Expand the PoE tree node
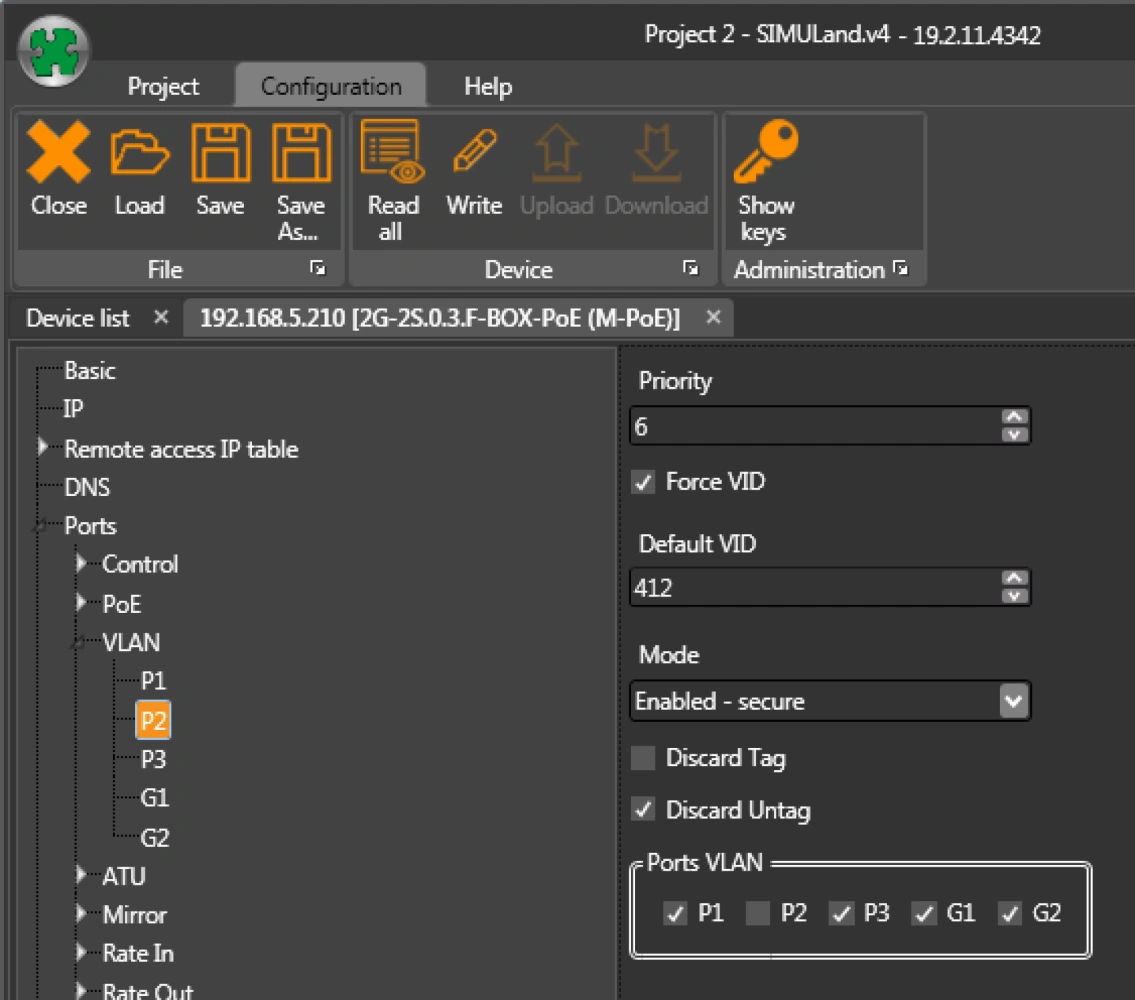This screenshot has height=1000, width=1135. (x=82, y=603)
